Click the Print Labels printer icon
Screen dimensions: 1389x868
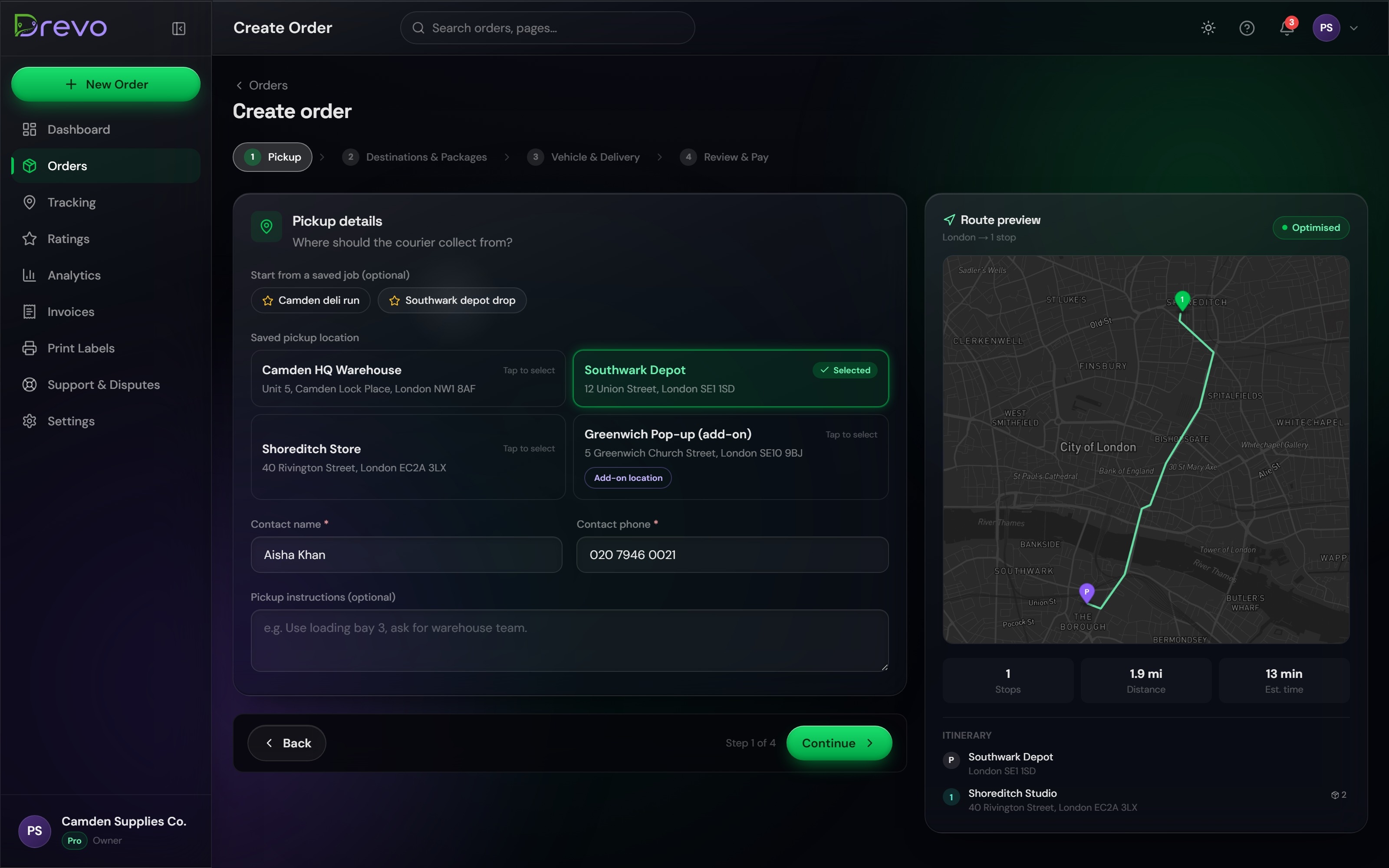click(x=29, y=348)
